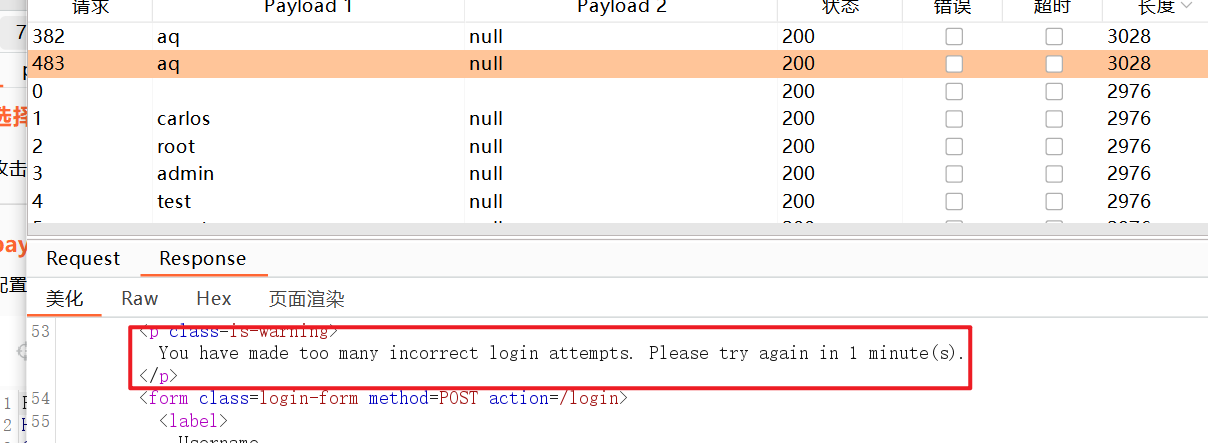Screen dimensions: 1208x443
Task: Switch to the Response tab
Action: click(203, 259)
